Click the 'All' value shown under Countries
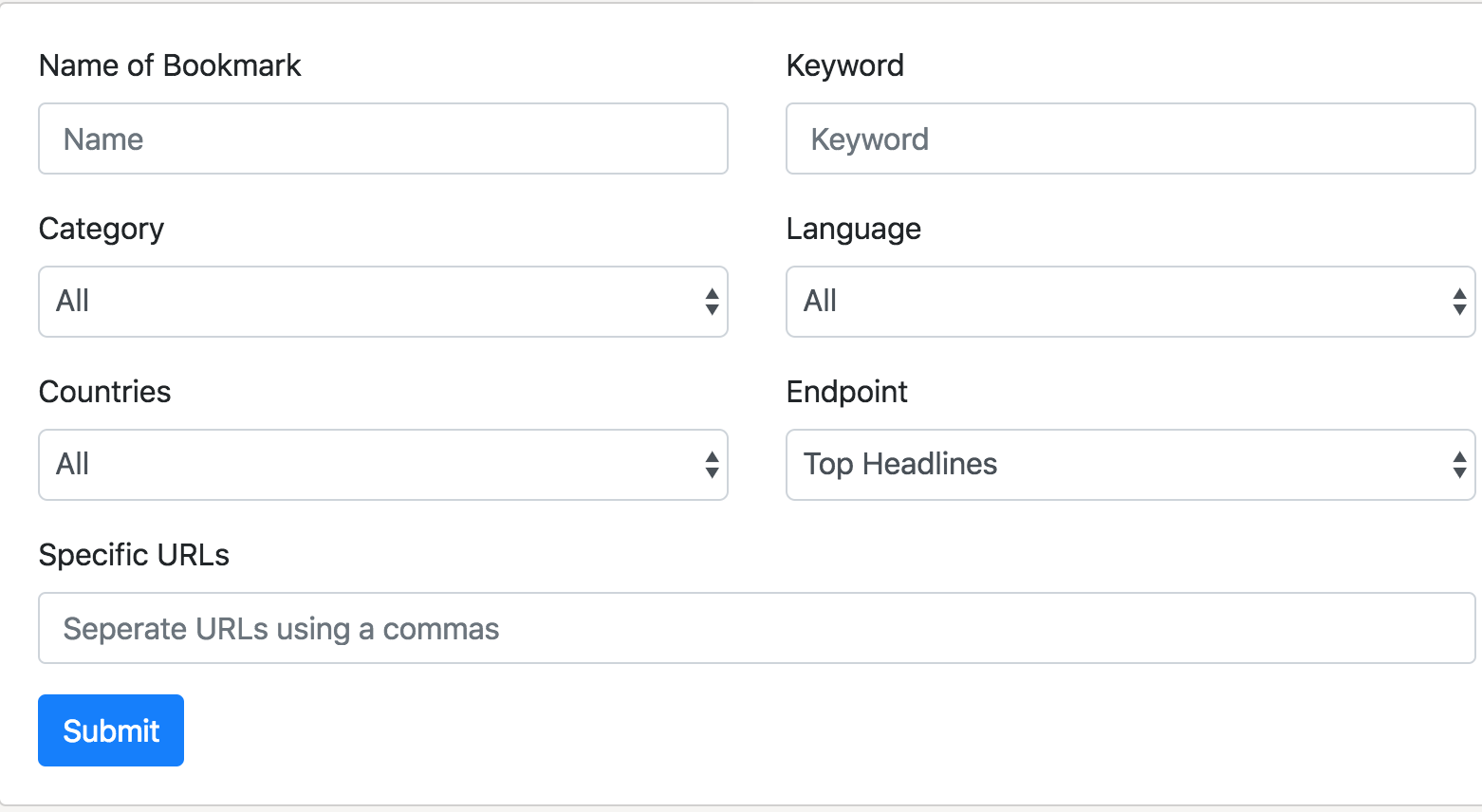Viewport: 1482px width, 812px height. click(73, 464)
